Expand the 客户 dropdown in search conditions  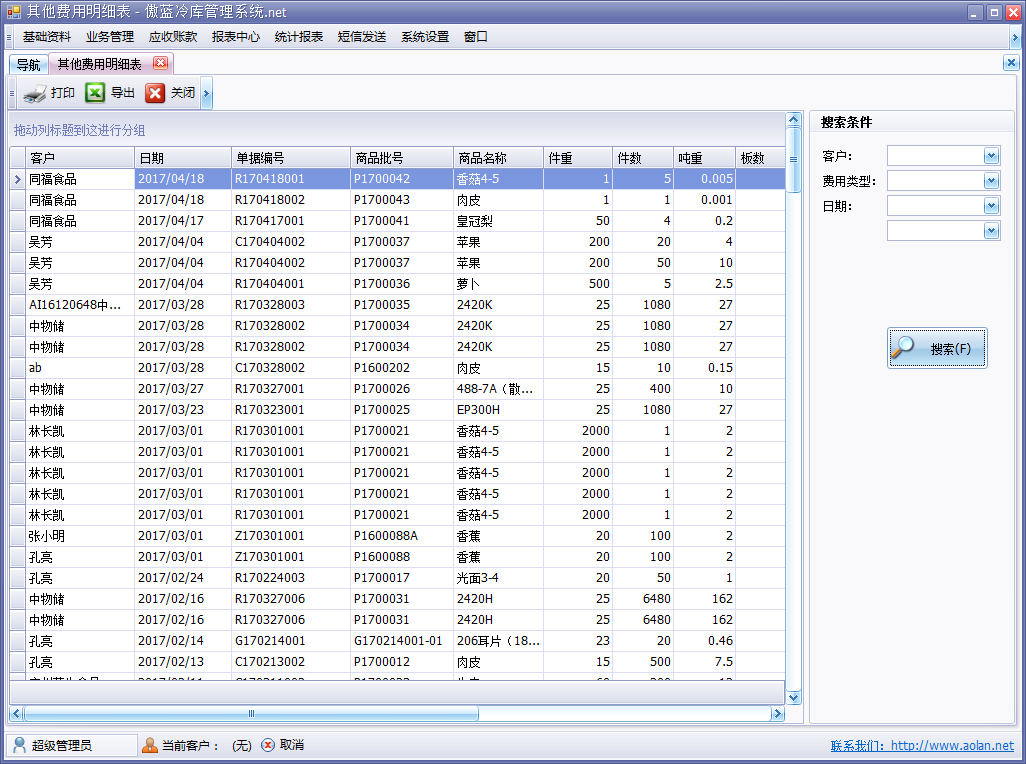point(991,156)
